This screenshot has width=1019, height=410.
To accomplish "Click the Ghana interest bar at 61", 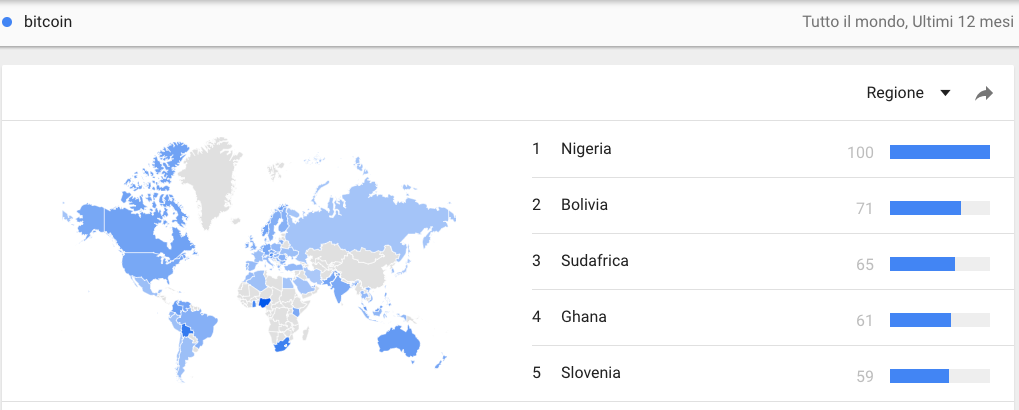I will coord(940,320).
